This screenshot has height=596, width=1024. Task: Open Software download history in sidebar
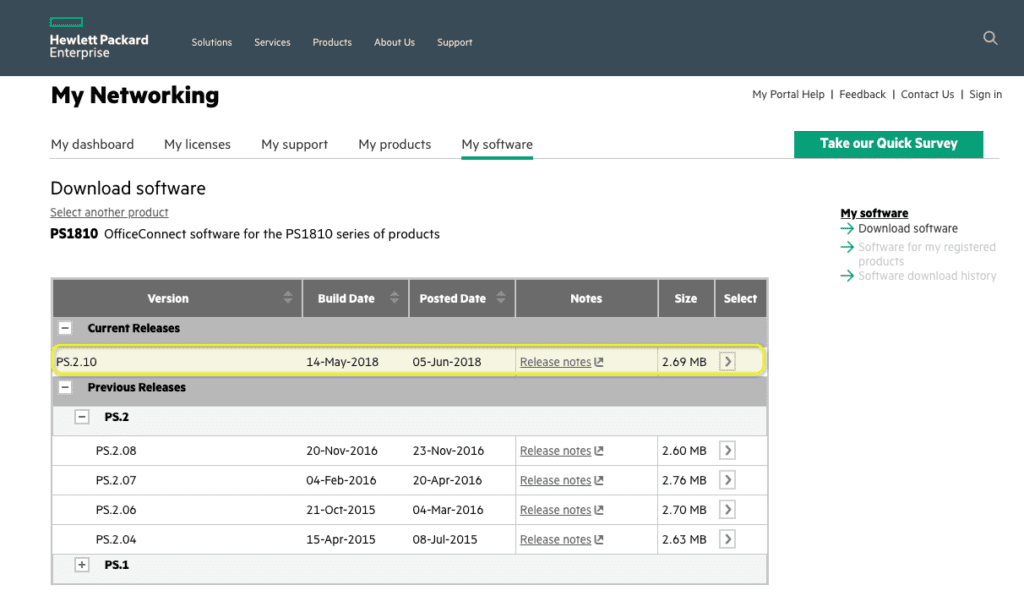926,276
